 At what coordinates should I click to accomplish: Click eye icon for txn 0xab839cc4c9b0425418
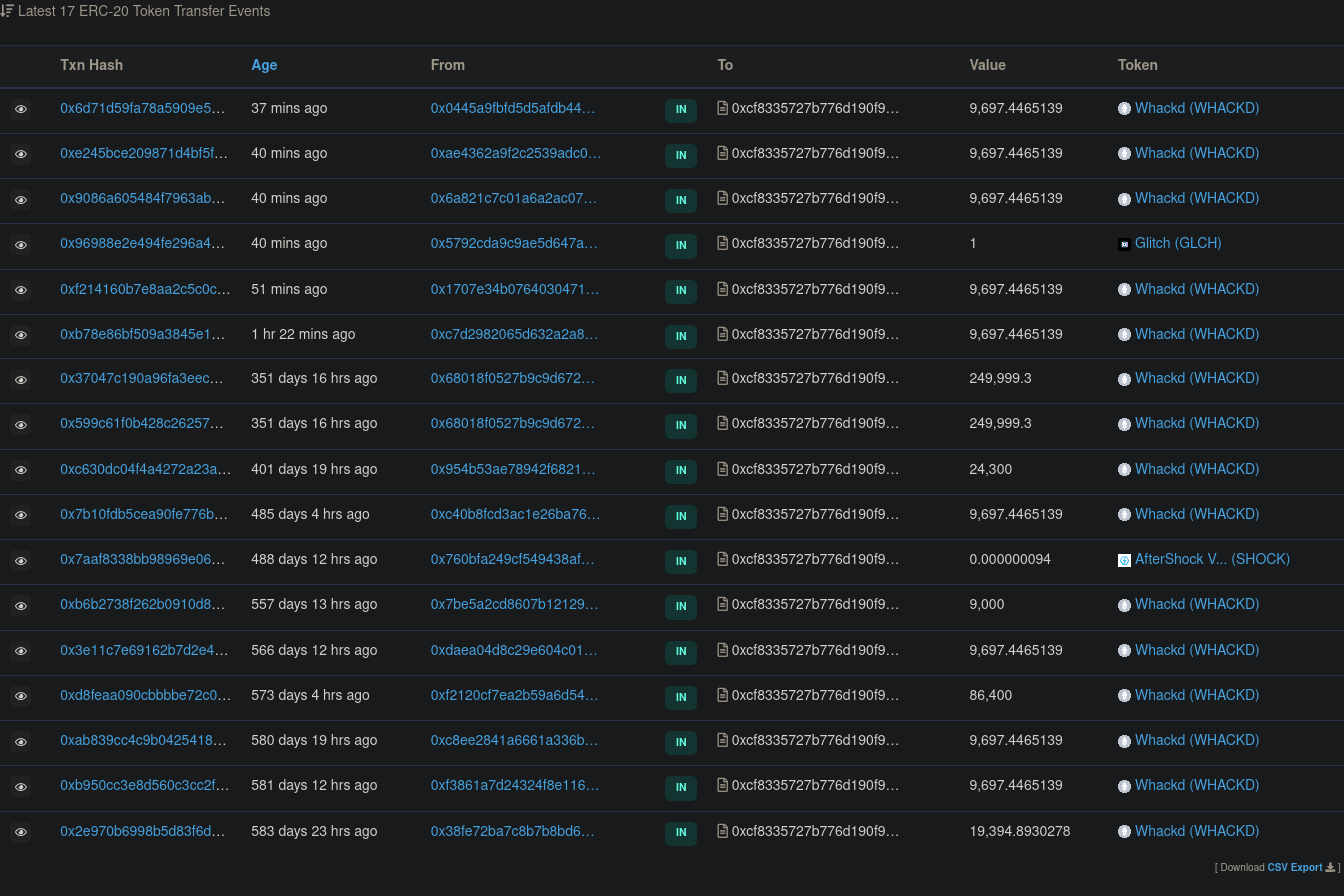pyautogui.click(x=20, y=742)
